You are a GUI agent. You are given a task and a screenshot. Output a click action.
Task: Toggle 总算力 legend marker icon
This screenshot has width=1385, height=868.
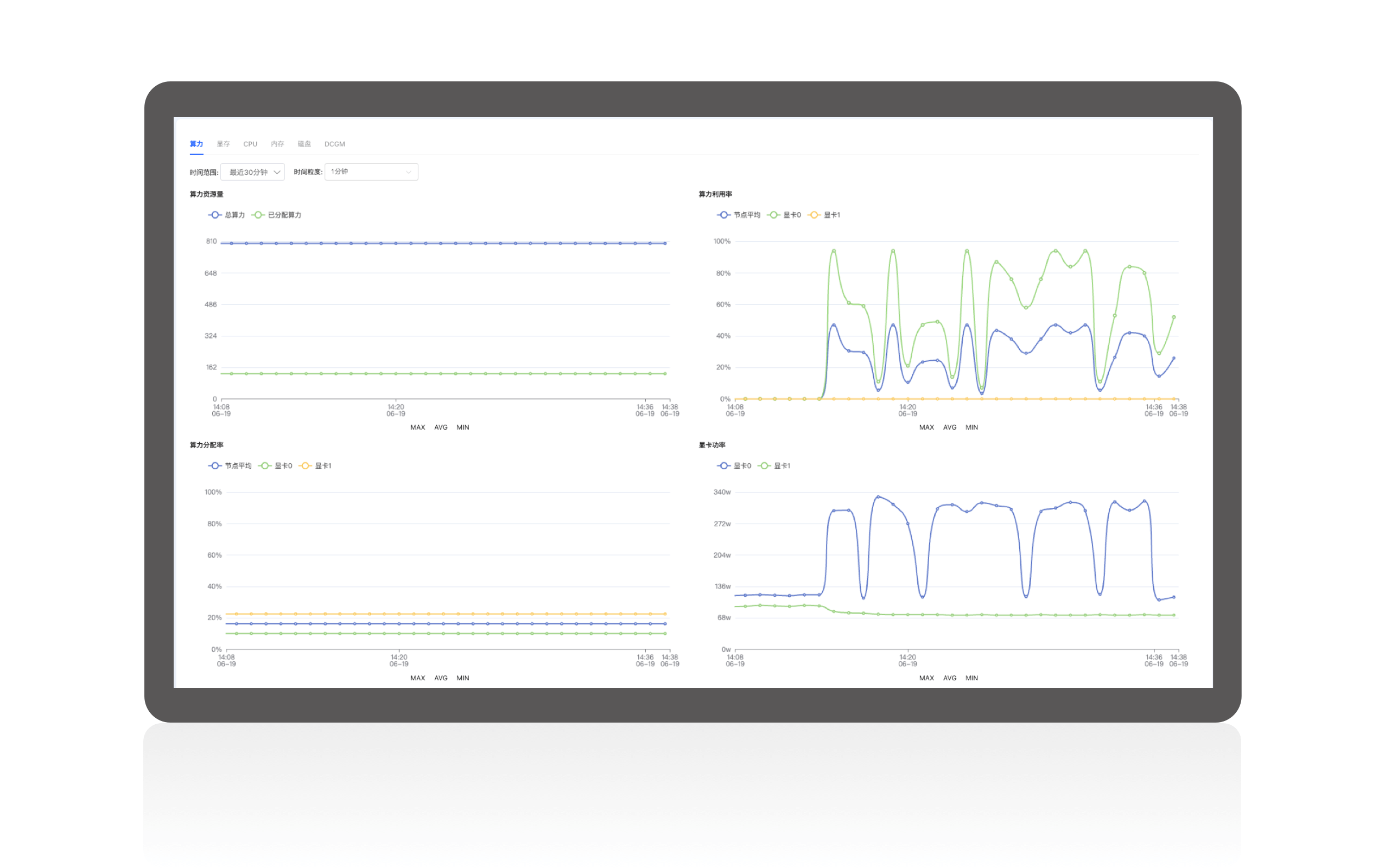[215, 215]
